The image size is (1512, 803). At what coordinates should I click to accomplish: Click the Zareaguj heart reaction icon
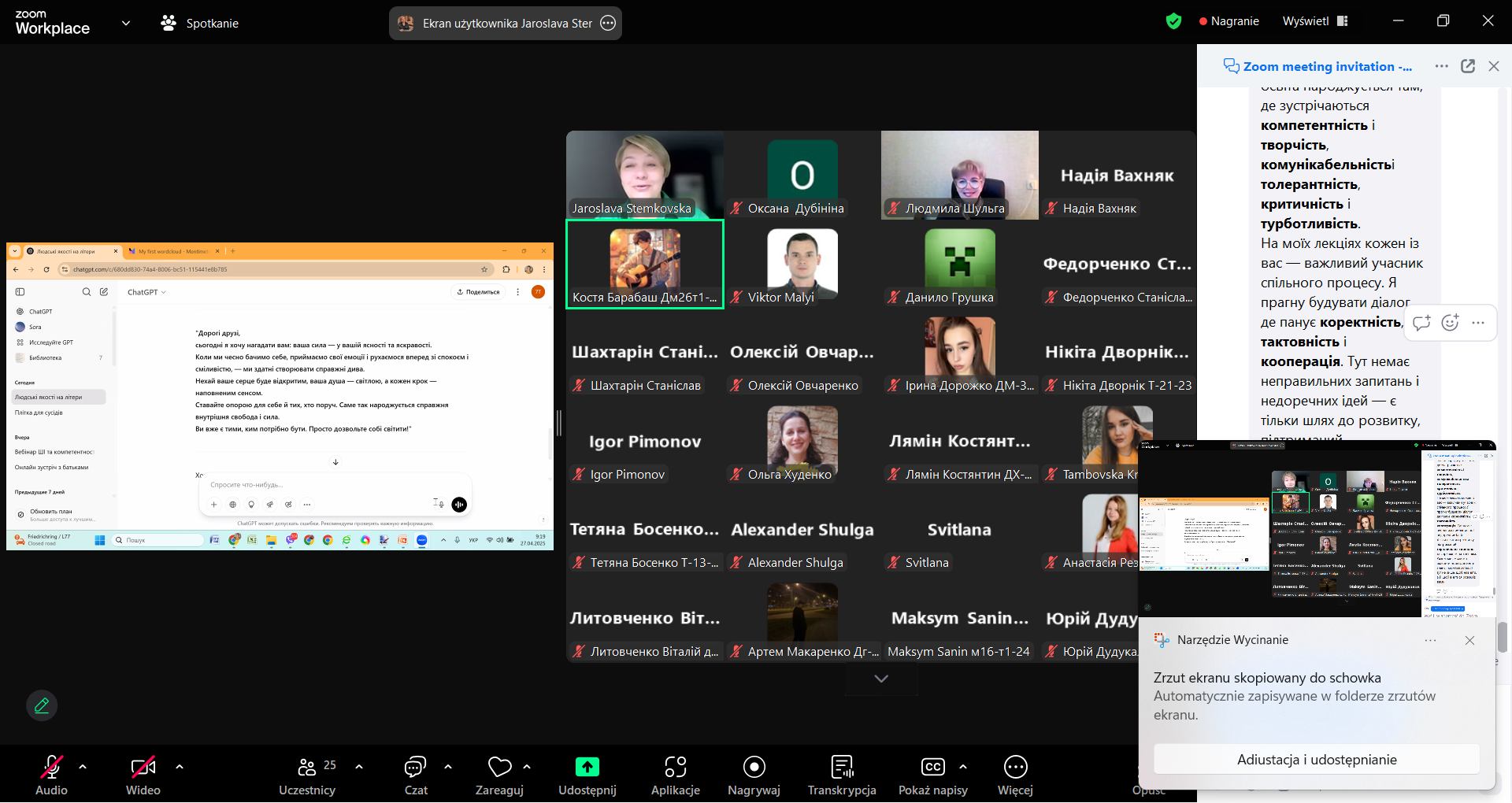(x=499, y=767)
